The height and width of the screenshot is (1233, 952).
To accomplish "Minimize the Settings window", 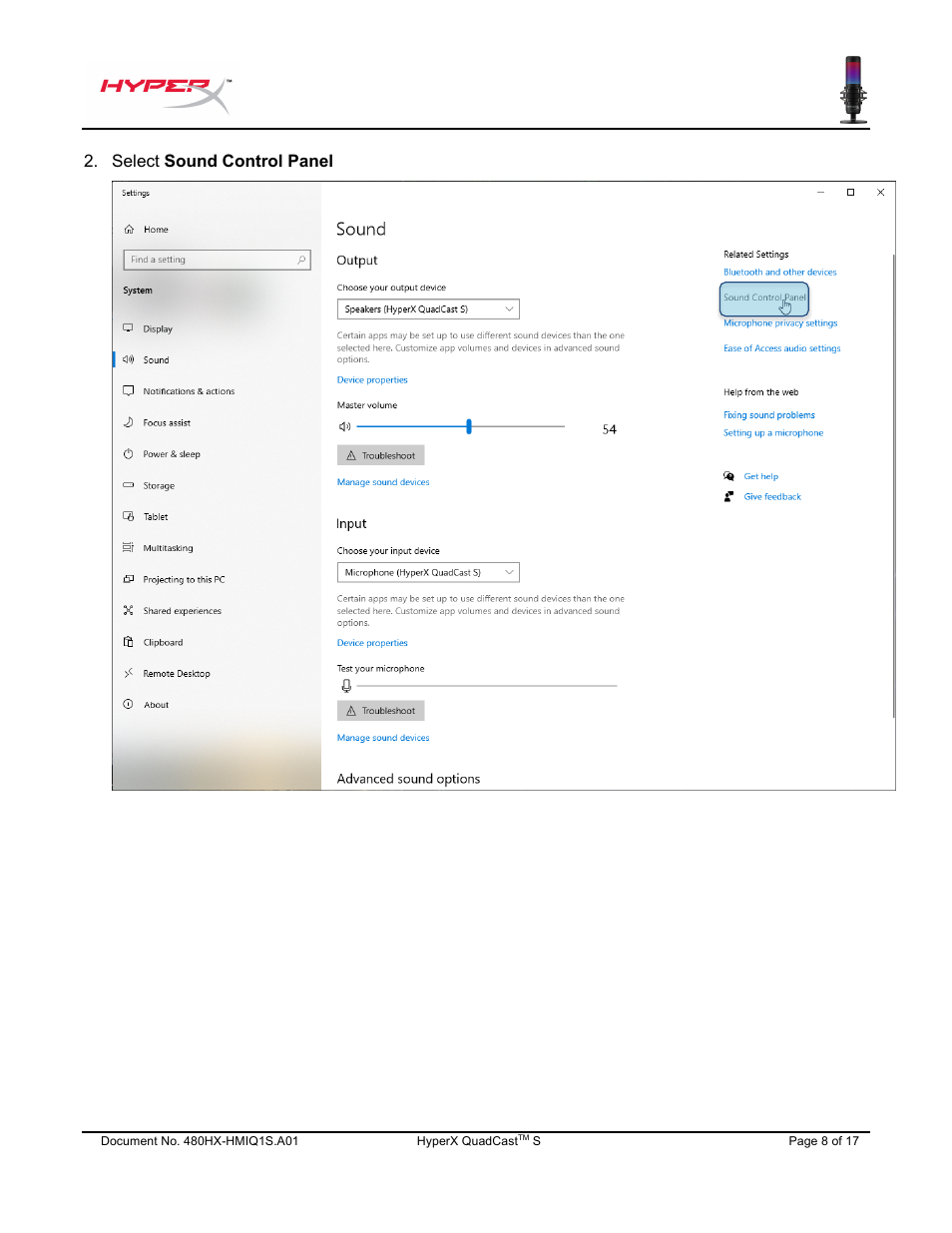I will [820, 193].
